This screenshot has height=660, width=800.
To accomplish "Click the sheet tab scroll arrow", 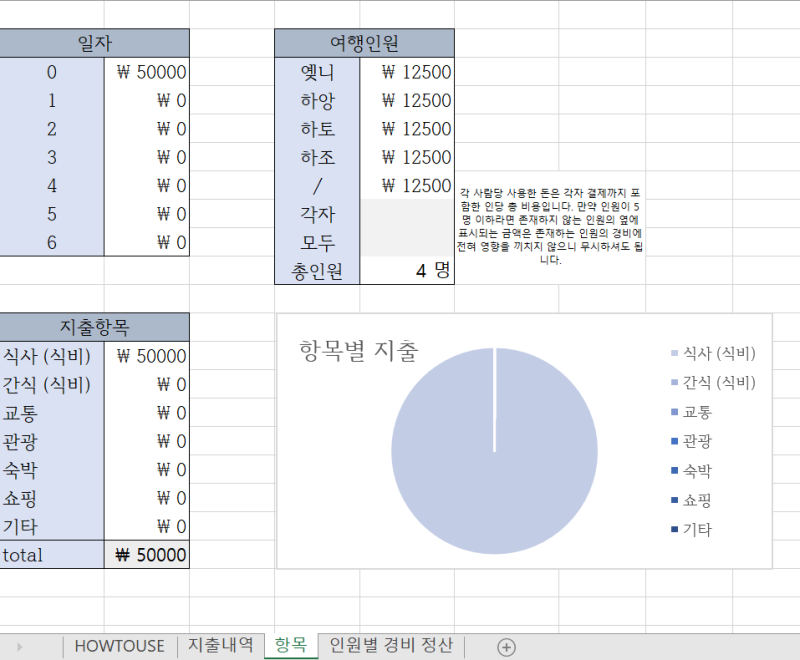I will click(x=20, y=647).
